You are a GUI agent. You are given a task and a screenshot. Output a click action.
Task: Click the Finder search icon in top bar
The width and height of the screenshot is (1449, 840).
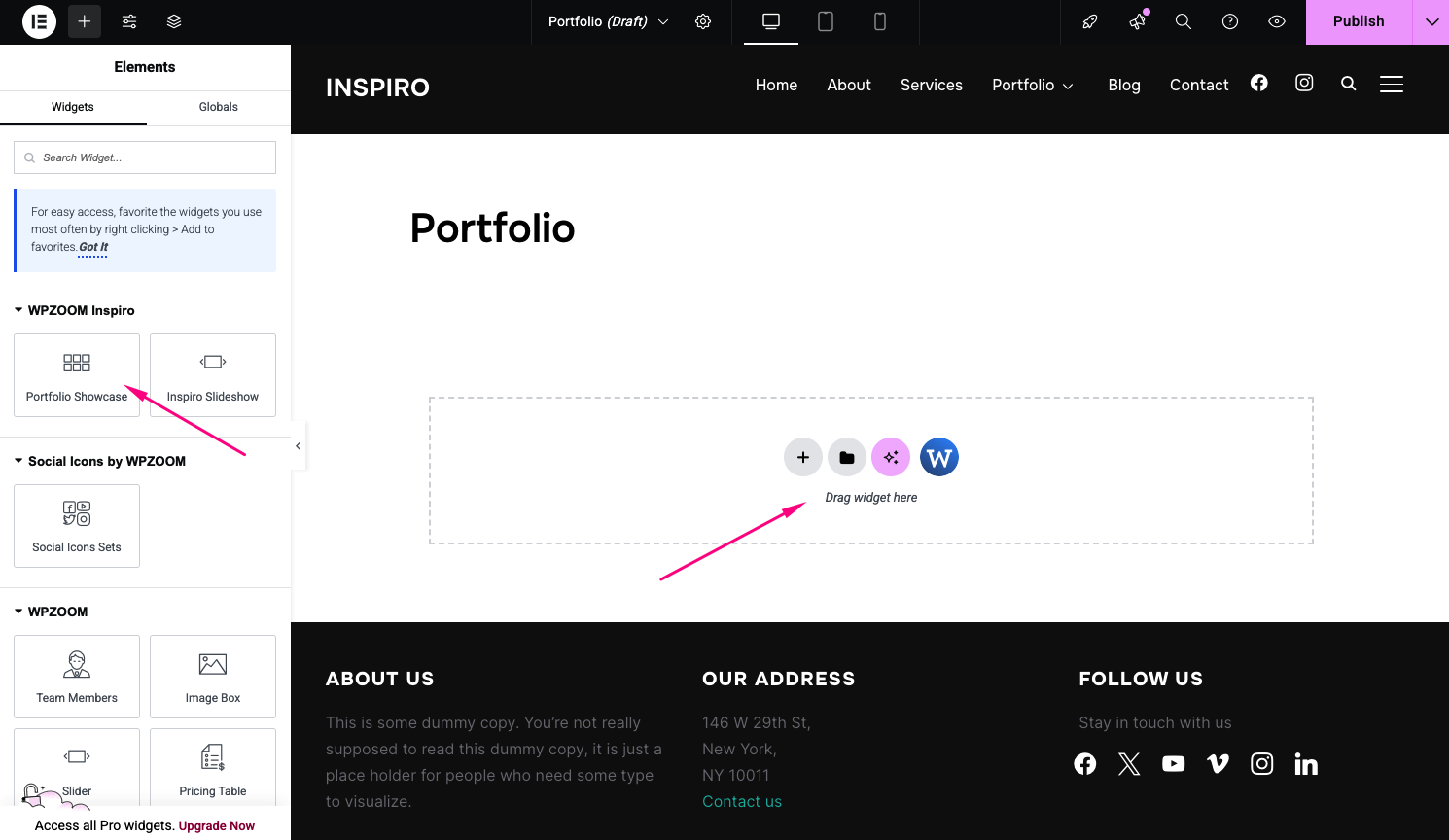(x=1184, y=21)
